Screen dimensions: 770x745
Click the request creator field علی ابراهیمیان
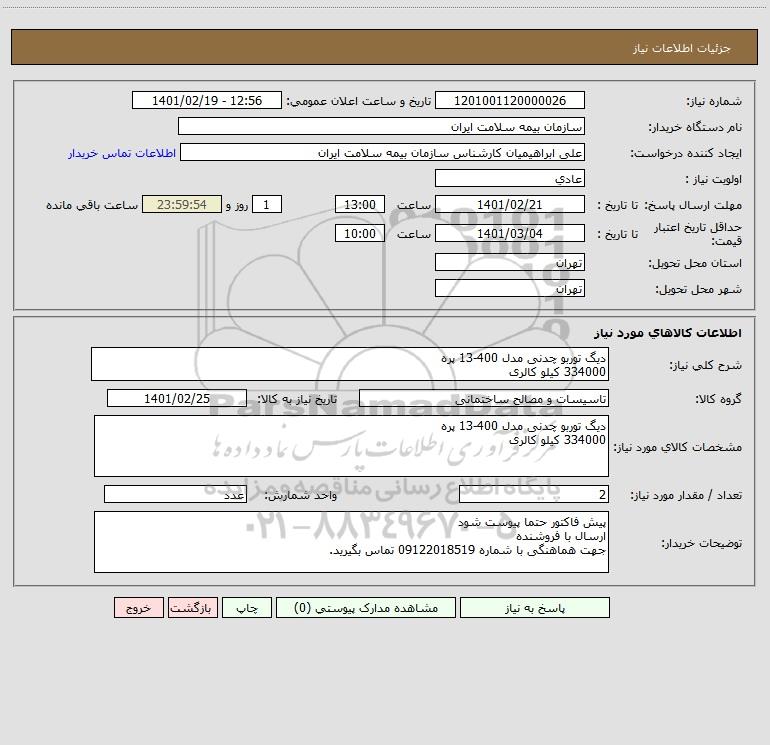(x=382, y=152)
